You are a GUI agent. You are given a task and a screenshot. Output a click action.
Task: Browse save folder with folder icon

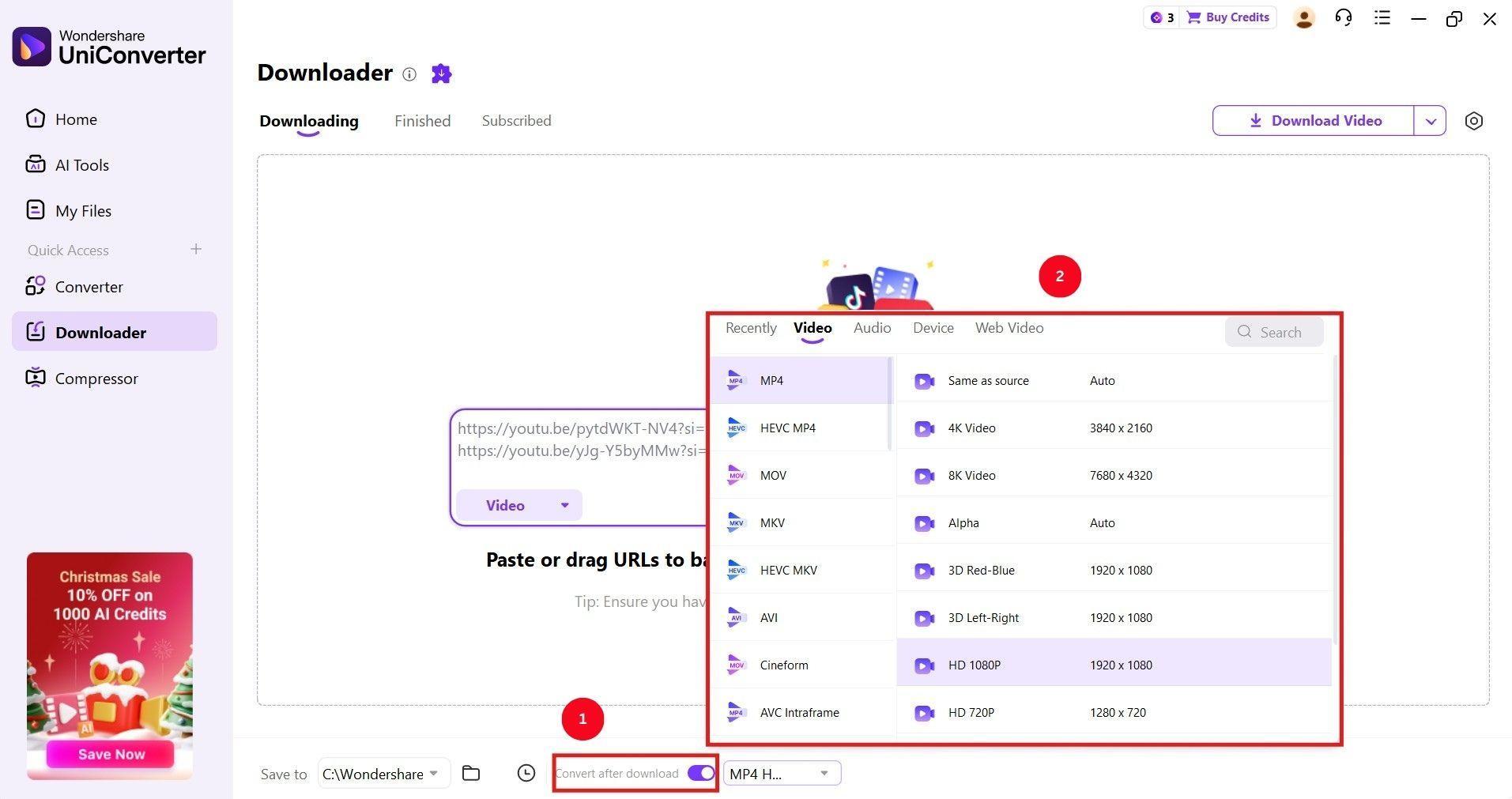pos(470,773)
